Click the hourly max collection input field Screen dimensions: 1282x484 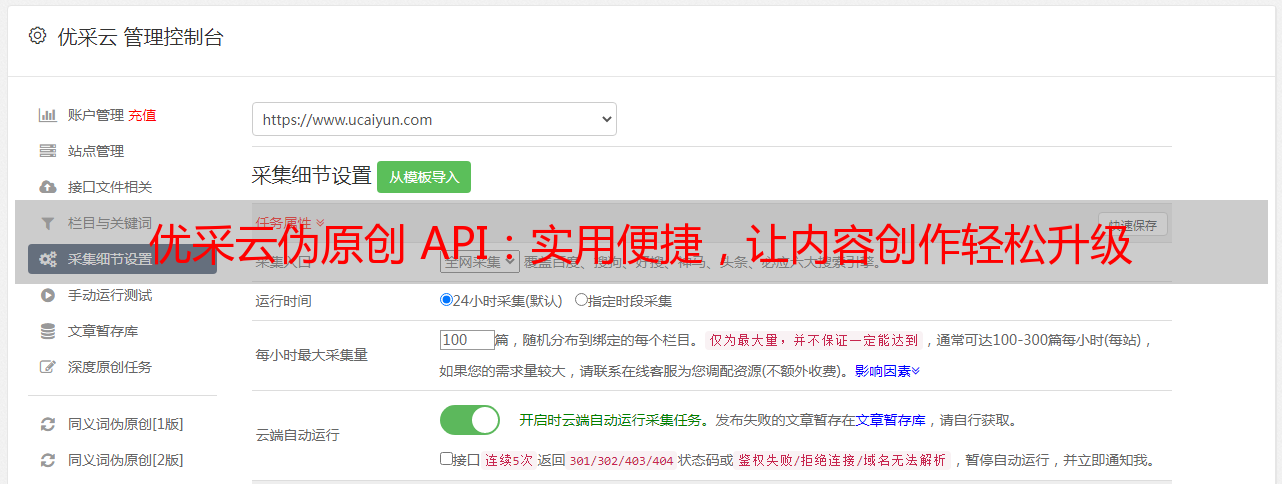pyautogui.click(x=467, y=340)
